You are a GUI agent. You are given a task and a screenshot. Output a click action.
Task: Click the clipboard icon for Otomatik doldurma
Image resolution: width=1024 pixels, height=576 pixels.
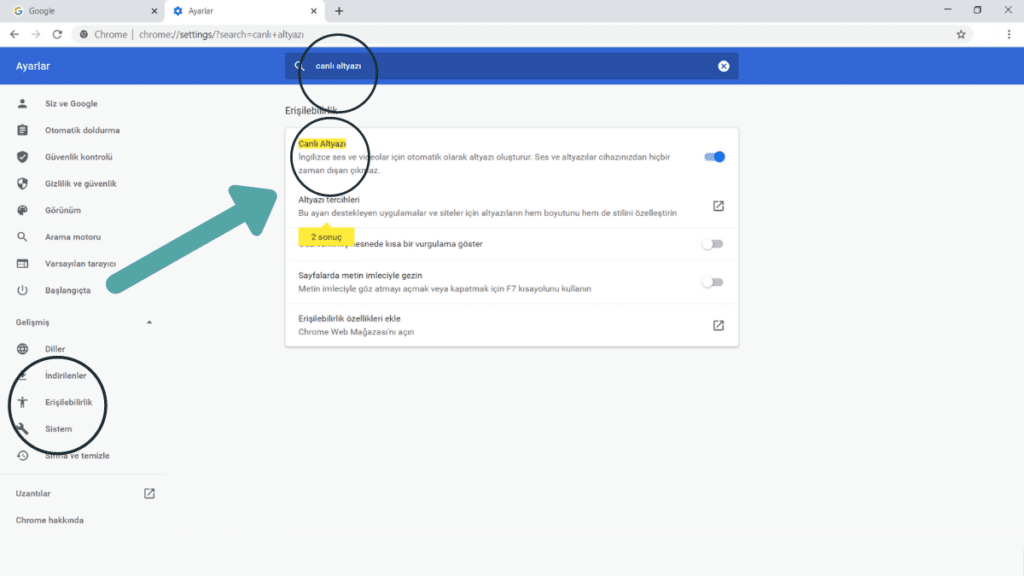tap(22, 130)
